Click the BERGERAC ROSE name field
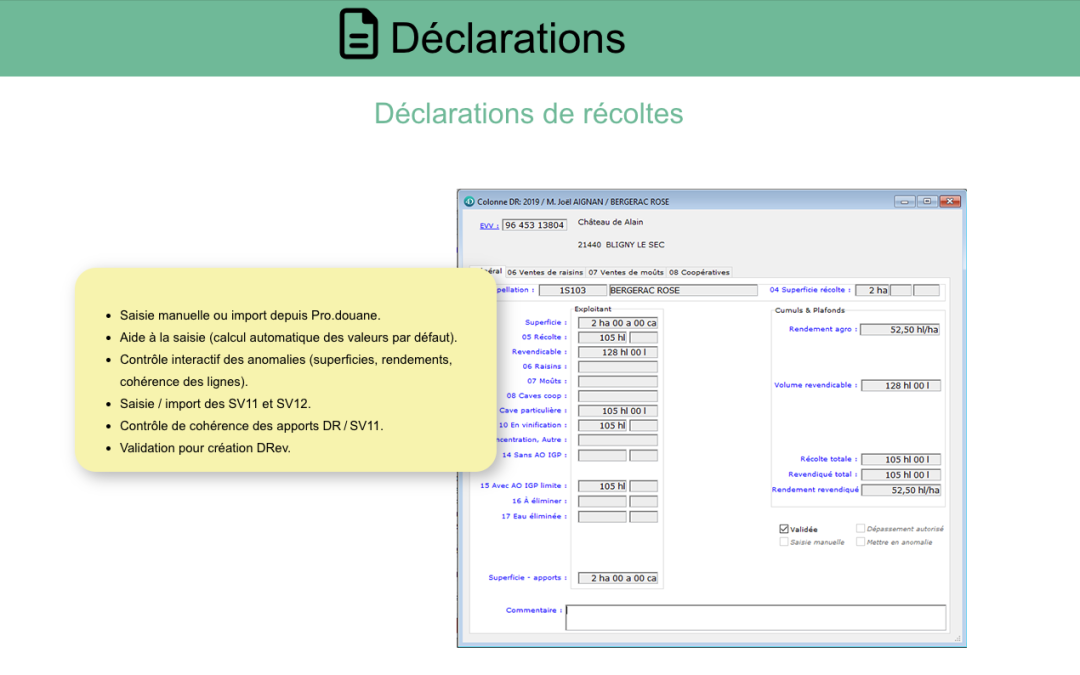The image size is (1080, 675). click(x=683, y=291)
